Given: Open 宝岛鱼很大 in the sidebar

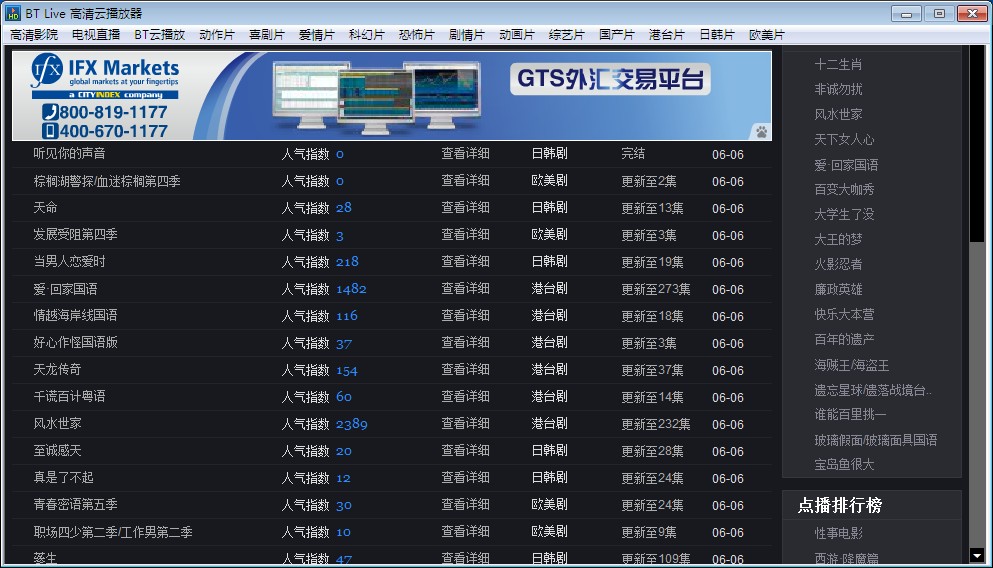Looking at the screenshot, I should (x=844, y=464).
